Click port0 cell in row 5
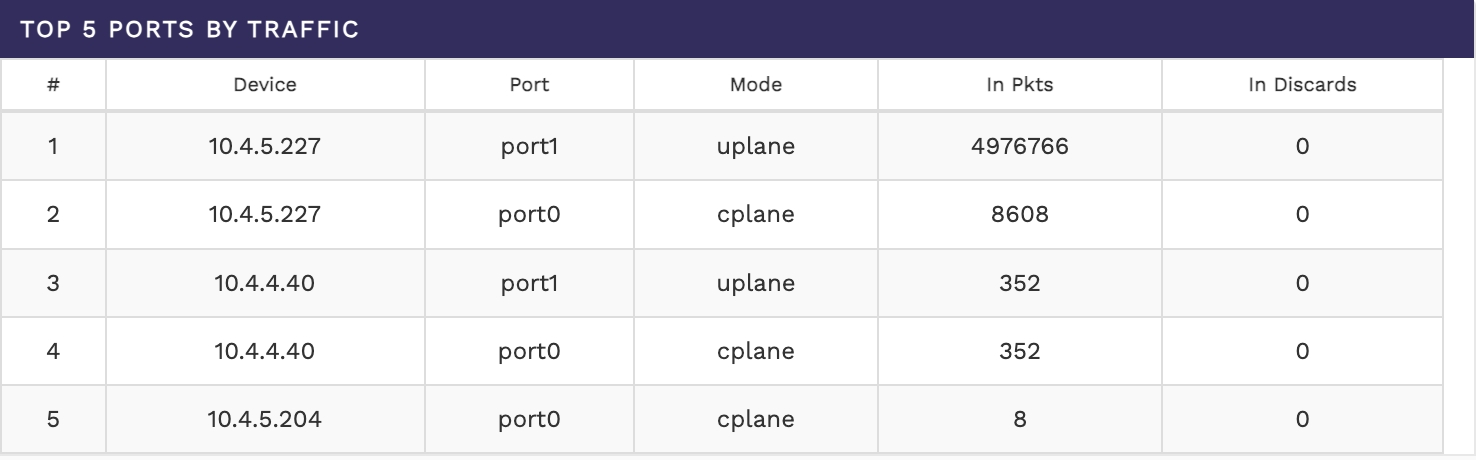 pos(529,419)
